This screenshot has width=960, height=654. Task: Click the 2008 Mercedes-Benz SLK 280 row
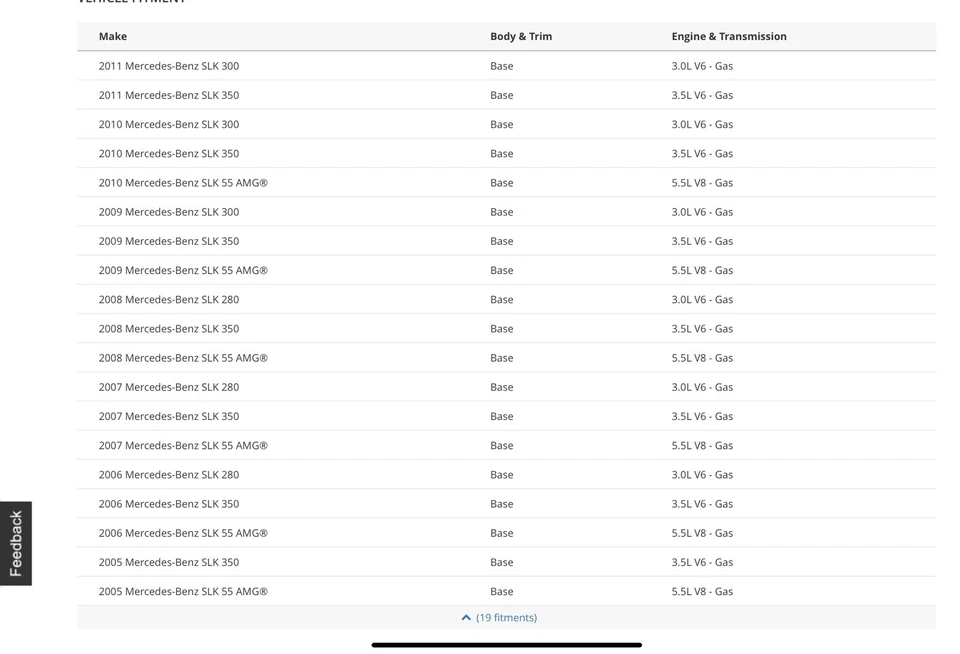(x=169, y=299)
